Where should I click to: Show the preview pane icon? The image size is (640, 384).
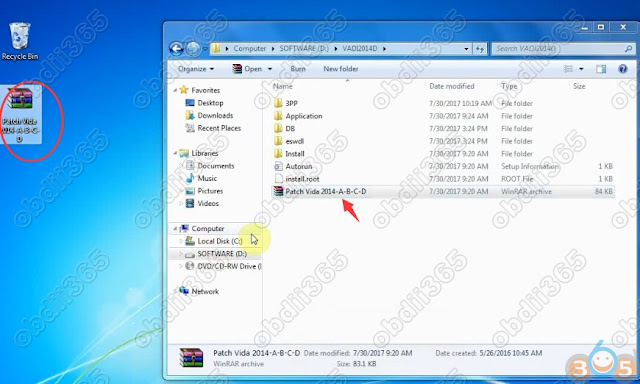[x=601, y=69]
